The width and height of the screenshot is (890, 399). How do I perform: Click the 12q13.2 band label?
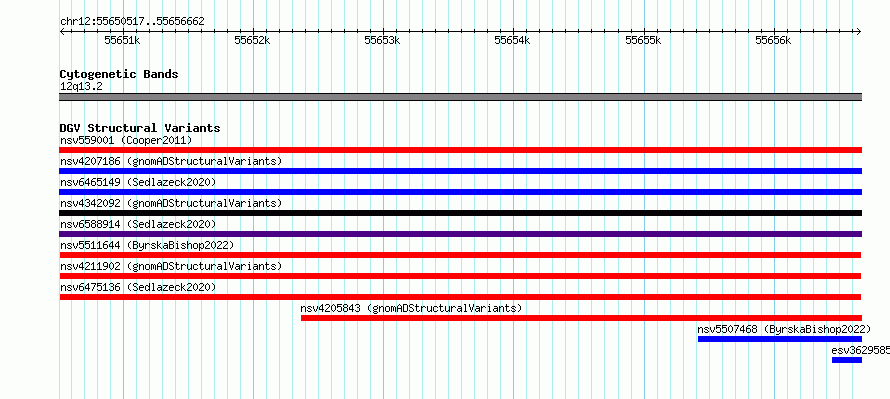(81, 87)
